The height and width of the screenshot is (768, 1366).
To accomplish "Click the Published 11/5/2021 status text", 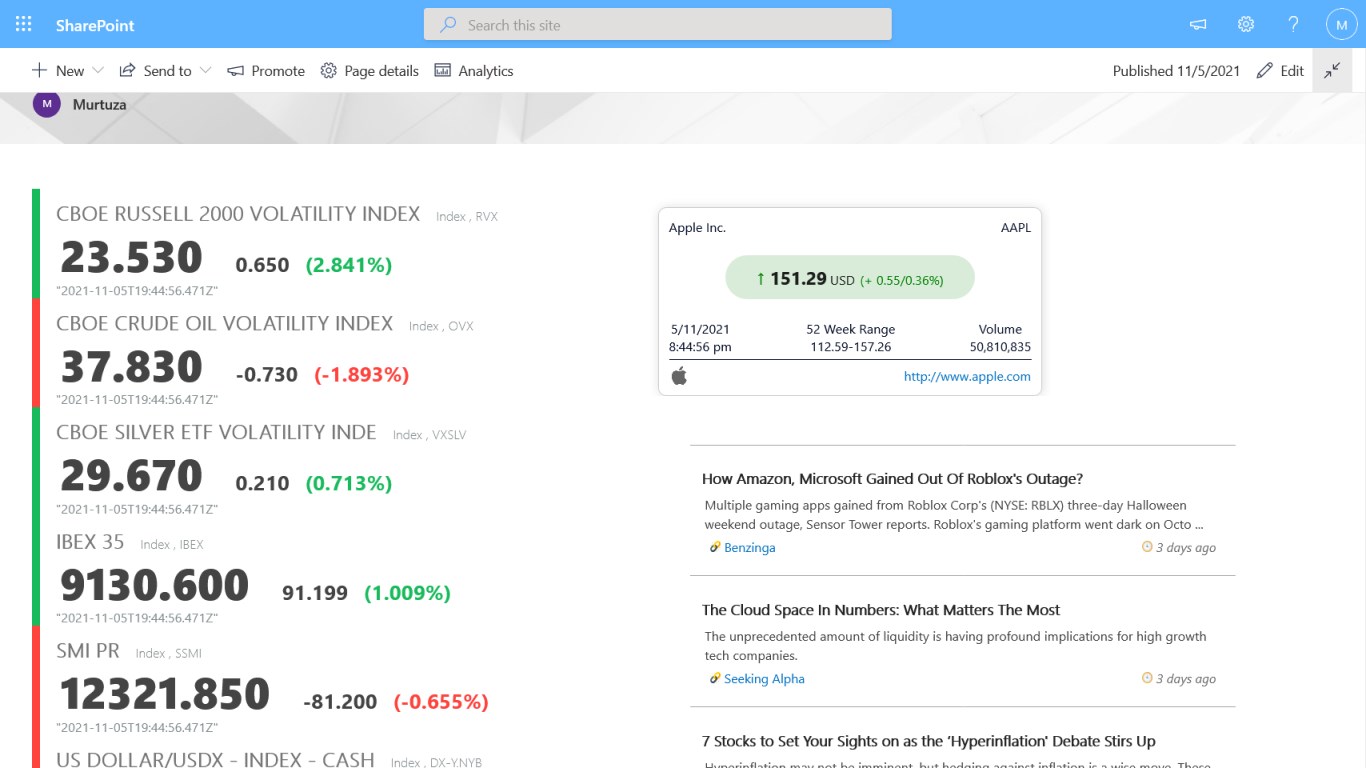I will point(1176,71).
